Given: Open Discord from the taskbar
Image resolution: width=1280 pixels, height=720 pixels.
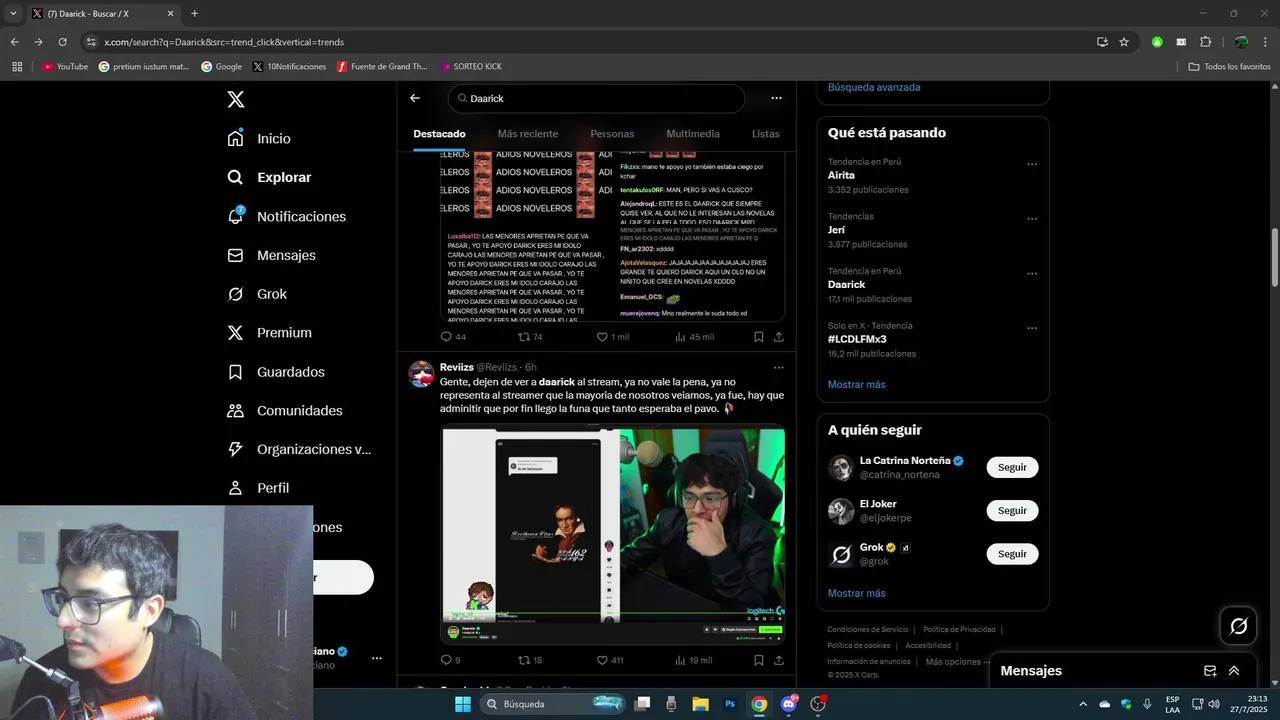Looking at the screenshot, I should (789, 704).
